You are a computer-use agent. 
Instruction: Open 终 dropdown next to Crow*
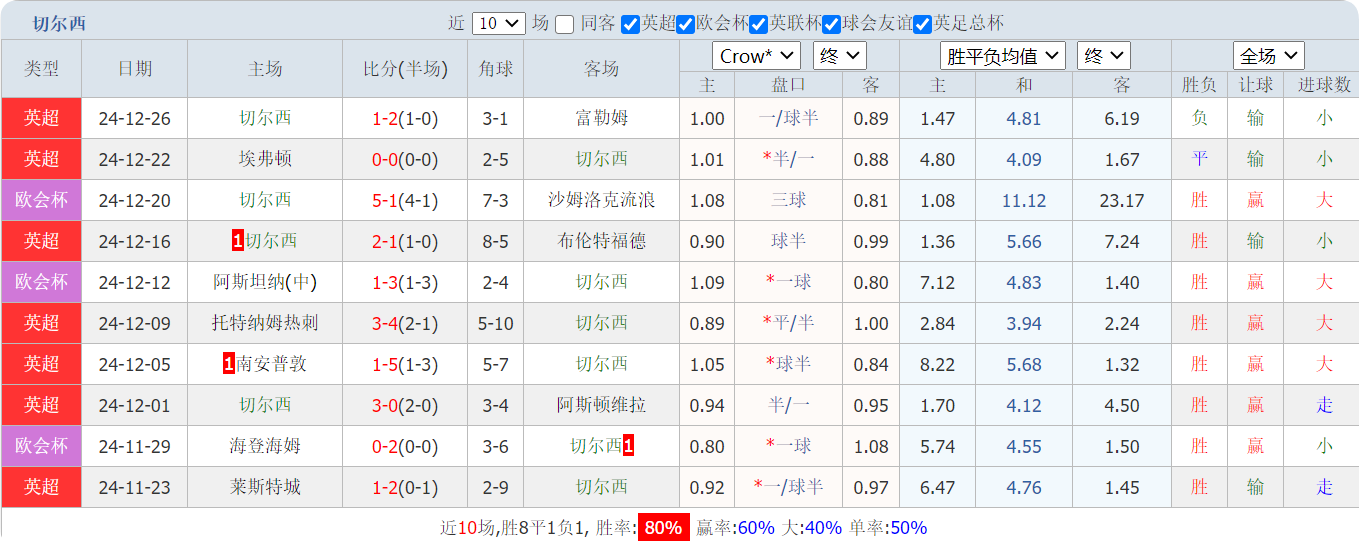click(x=840, y=56)
